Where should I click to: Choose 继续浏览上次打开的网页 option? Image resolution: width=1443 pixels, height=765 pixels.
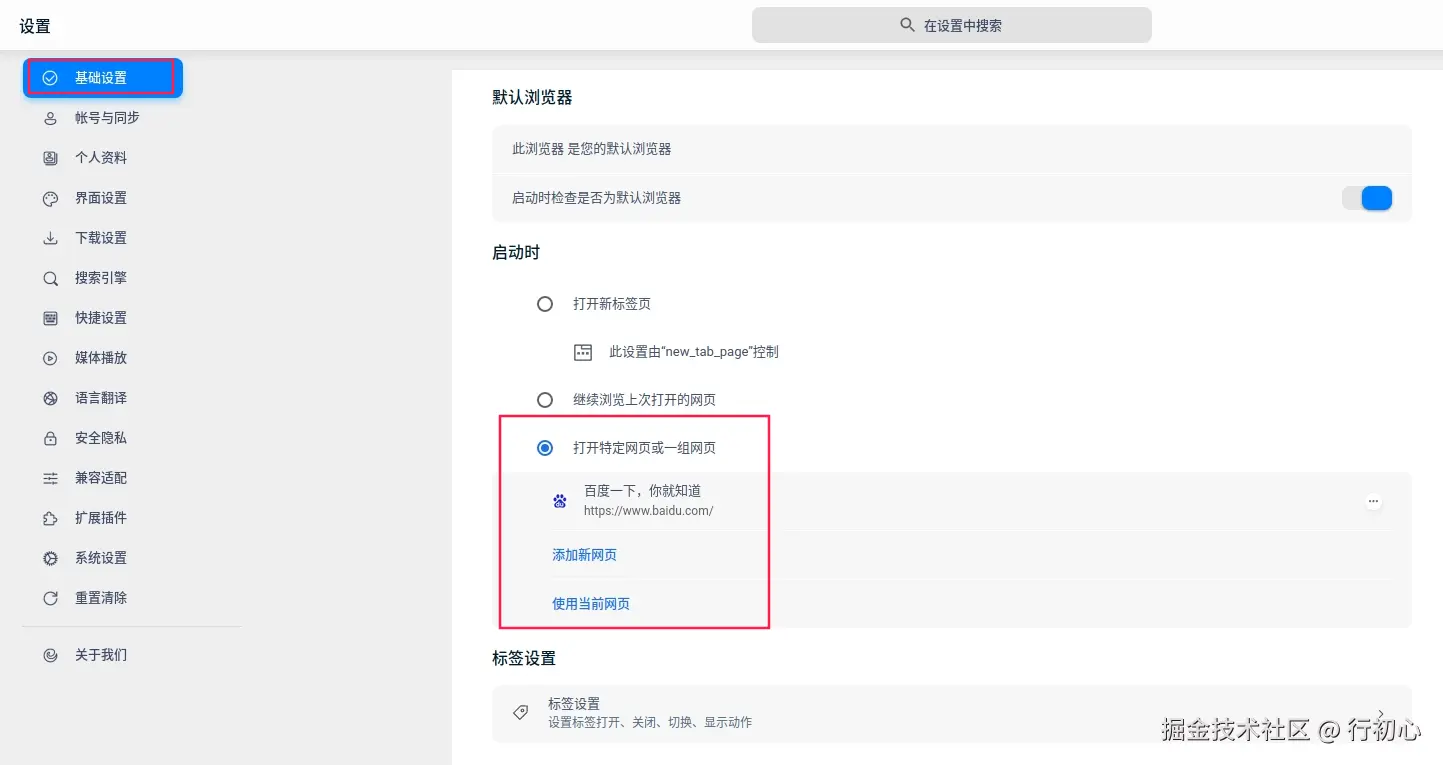point(544,399)
